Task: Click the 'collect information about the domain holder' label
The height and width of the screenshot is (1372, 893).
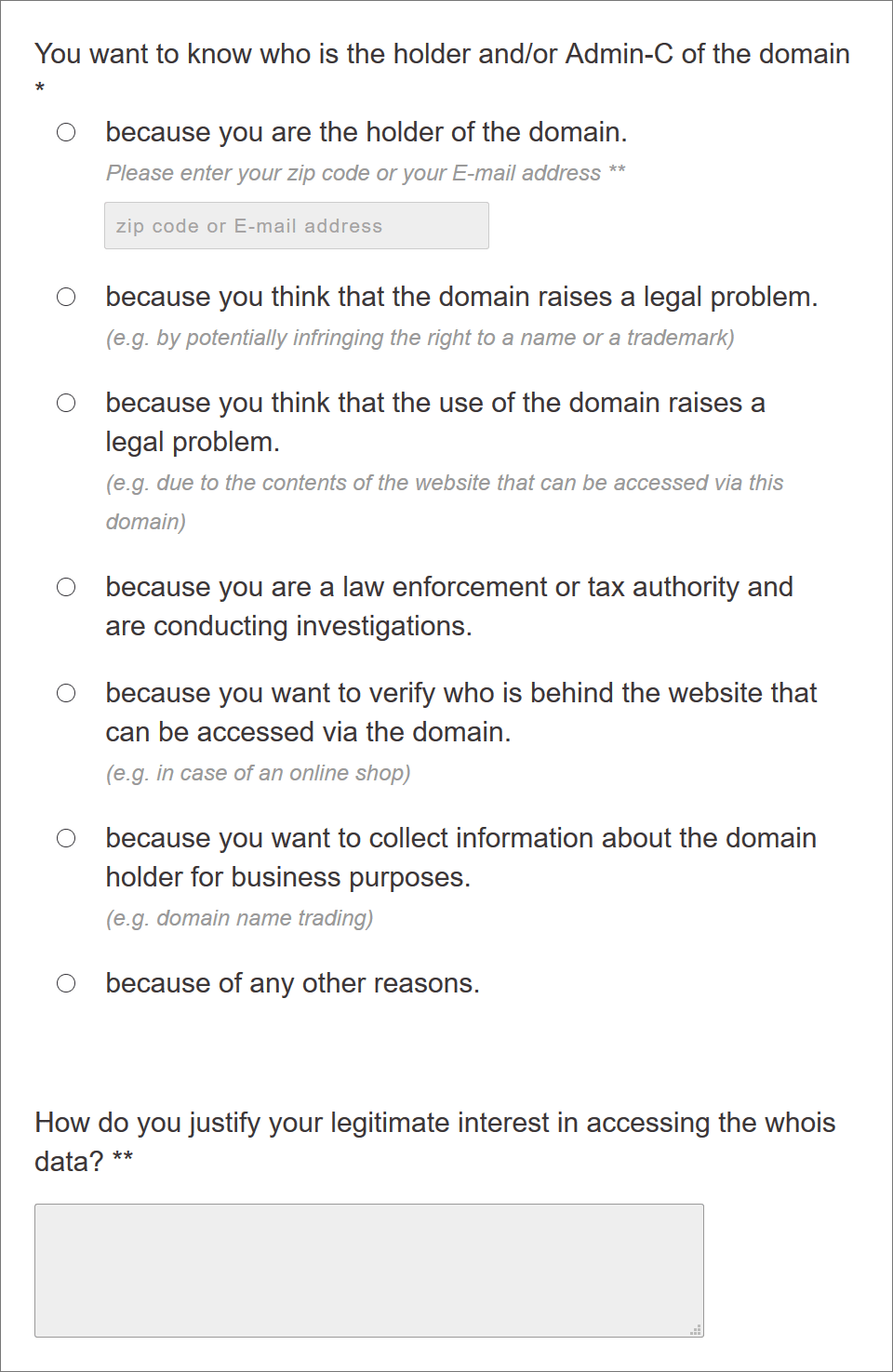Action: pos(460,857)
